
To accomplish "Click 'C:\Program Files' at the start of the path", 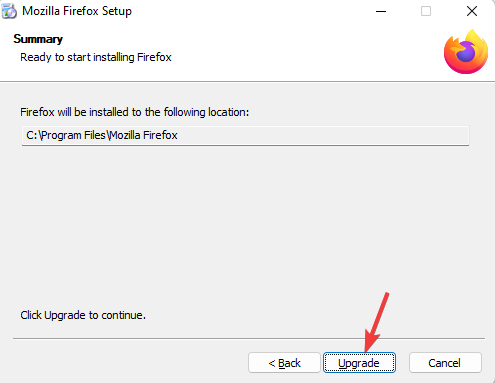I will pyautogui.click(x=66, y=135).
